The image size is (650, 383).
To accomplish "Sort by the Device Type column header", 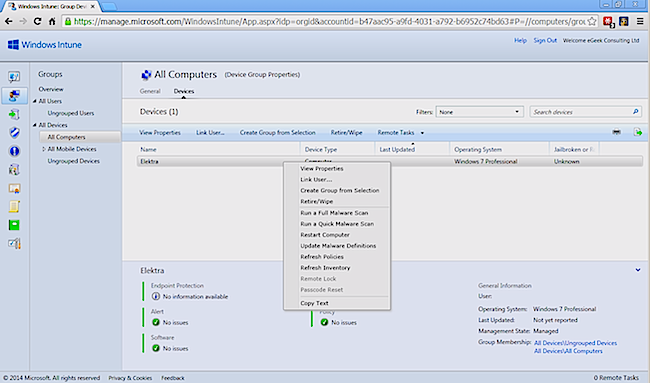I will coord(321,150).
